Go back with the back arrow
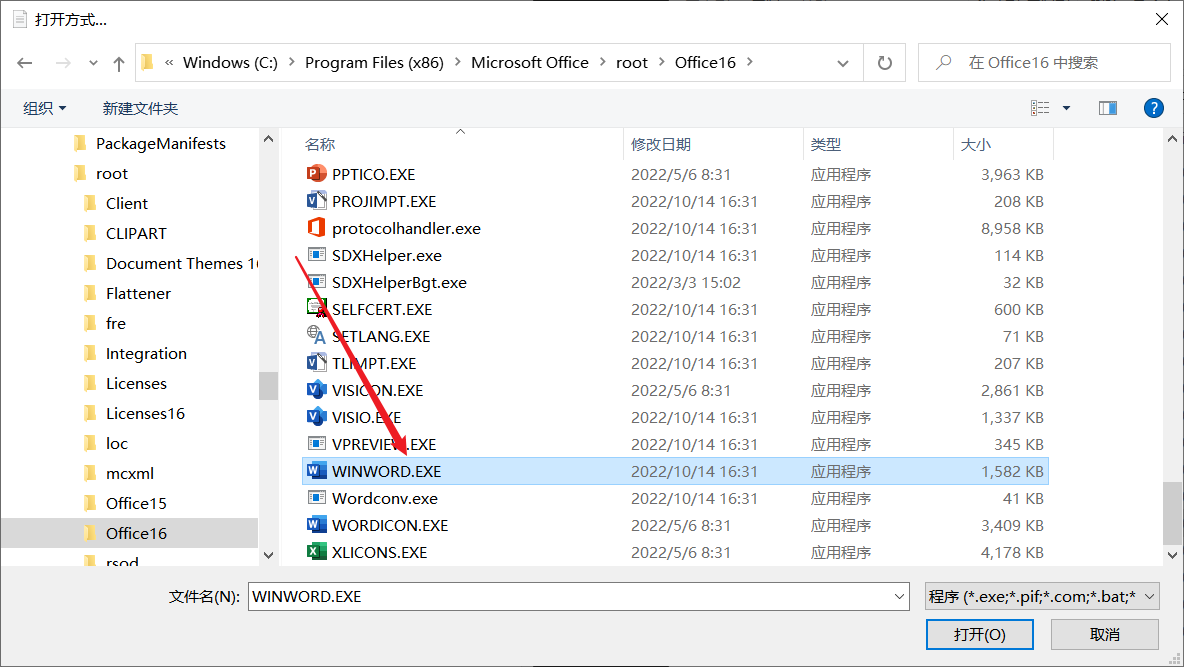 25,63
